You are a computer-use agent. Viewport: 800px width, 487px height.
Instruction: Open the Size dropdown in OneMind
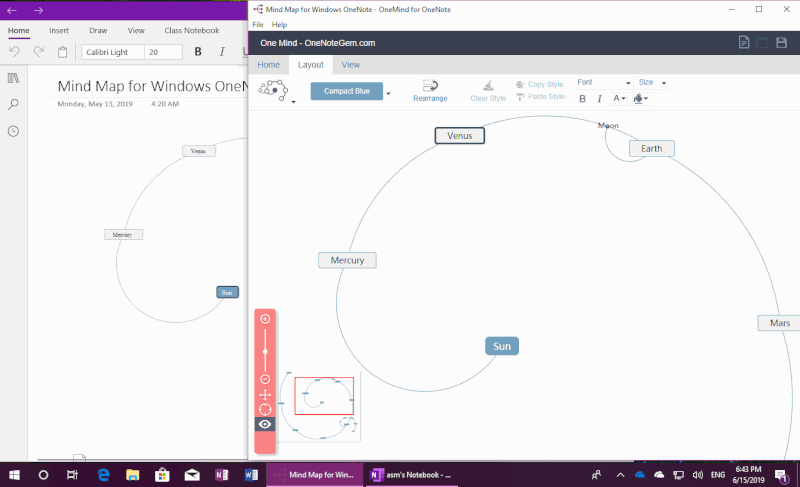(653, 83)
